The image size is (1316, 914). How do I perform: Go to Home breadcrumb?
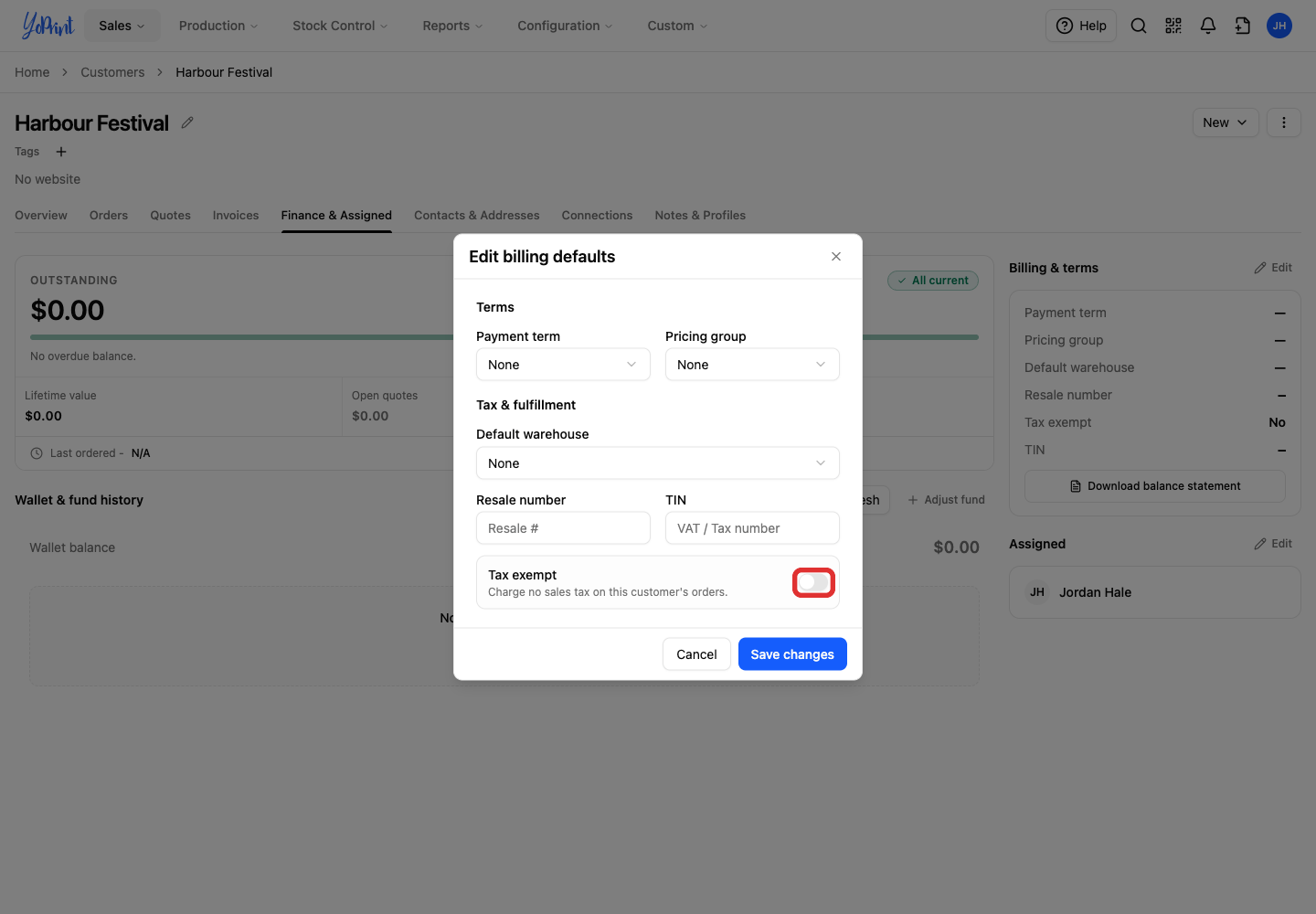[x=32, y=72]
